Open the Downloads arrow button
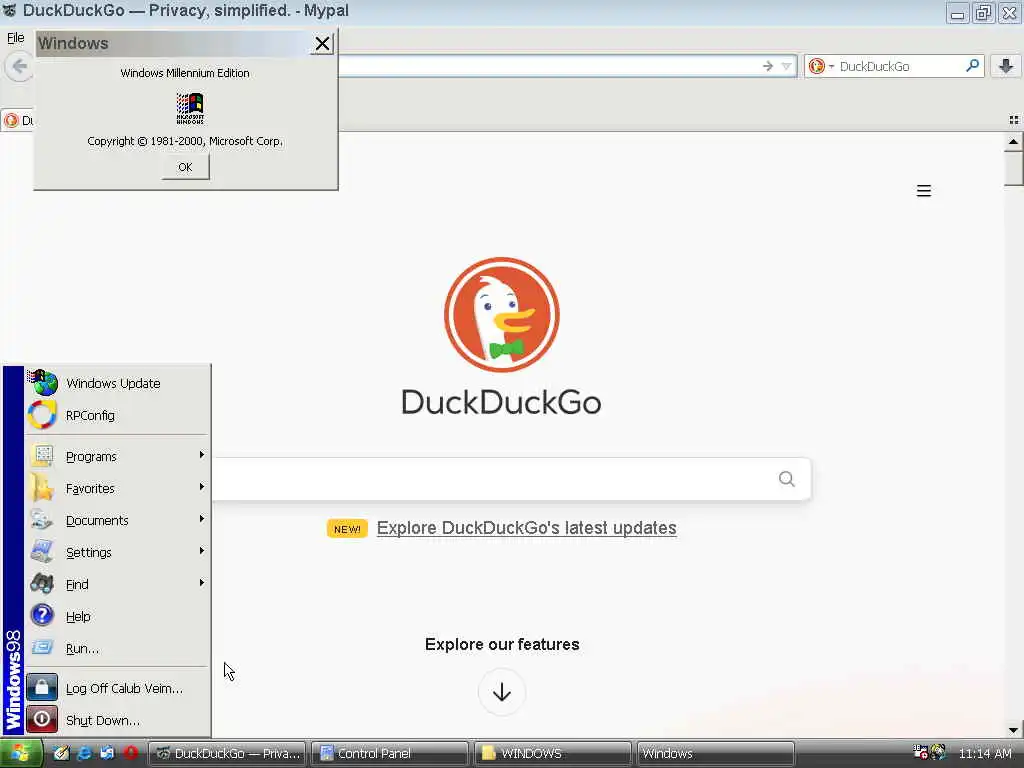The height and width of the screenshot is (768, 1024). point(1006,66)
